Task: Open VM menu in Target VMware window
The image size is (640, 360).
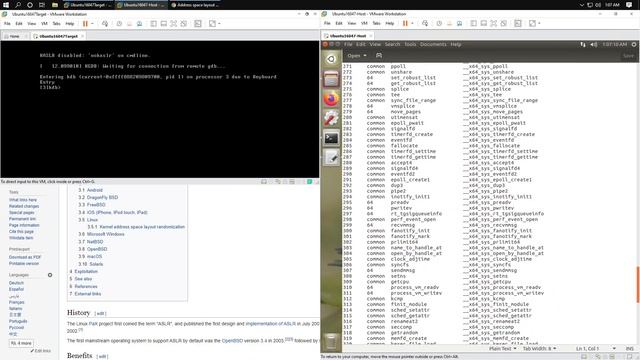Action: click(44, 24)
